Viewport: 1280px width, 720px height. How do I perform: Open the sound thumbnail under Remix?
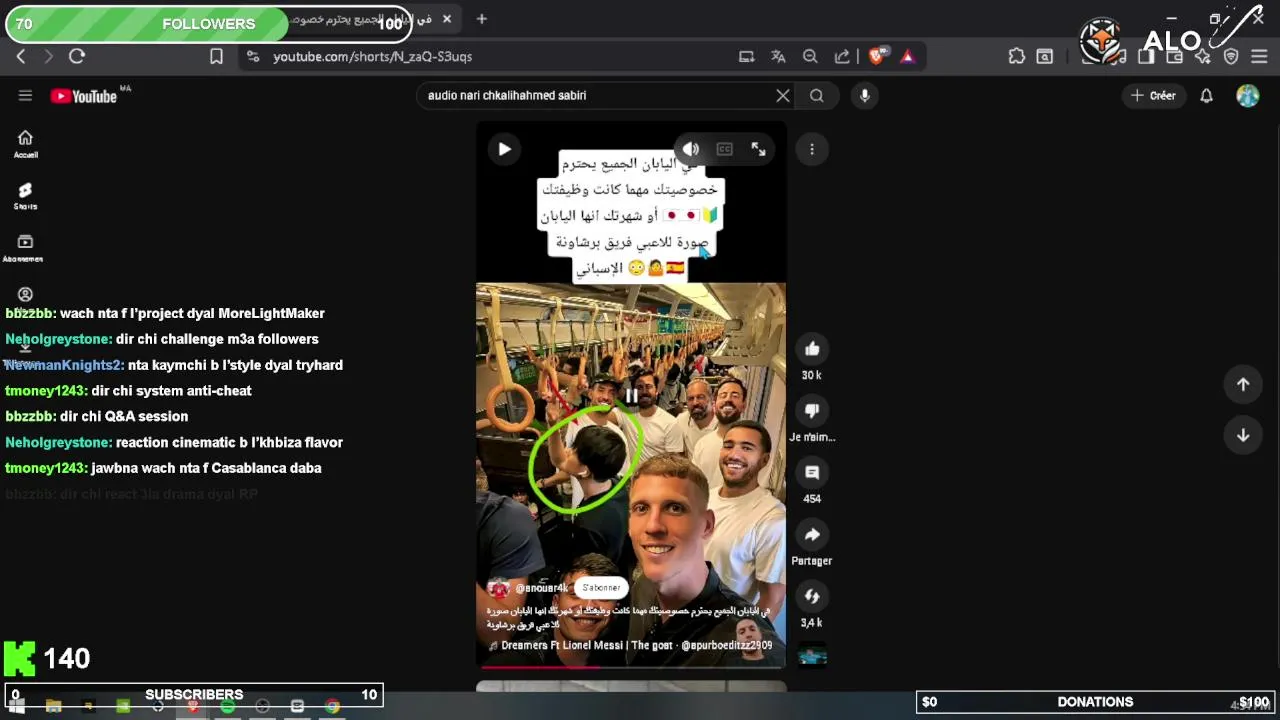click(x=812, y=655)
